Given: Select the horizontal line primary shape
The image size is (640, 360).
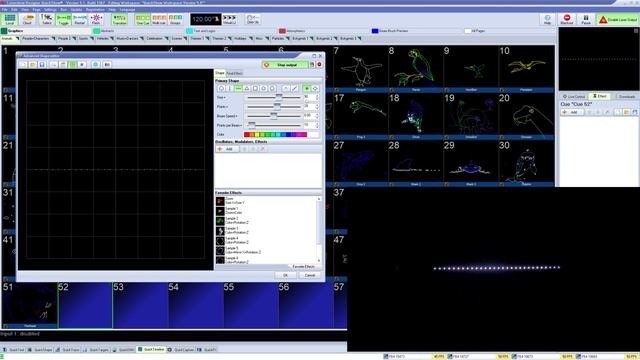Looking at the screenshot, I should 238,89.
